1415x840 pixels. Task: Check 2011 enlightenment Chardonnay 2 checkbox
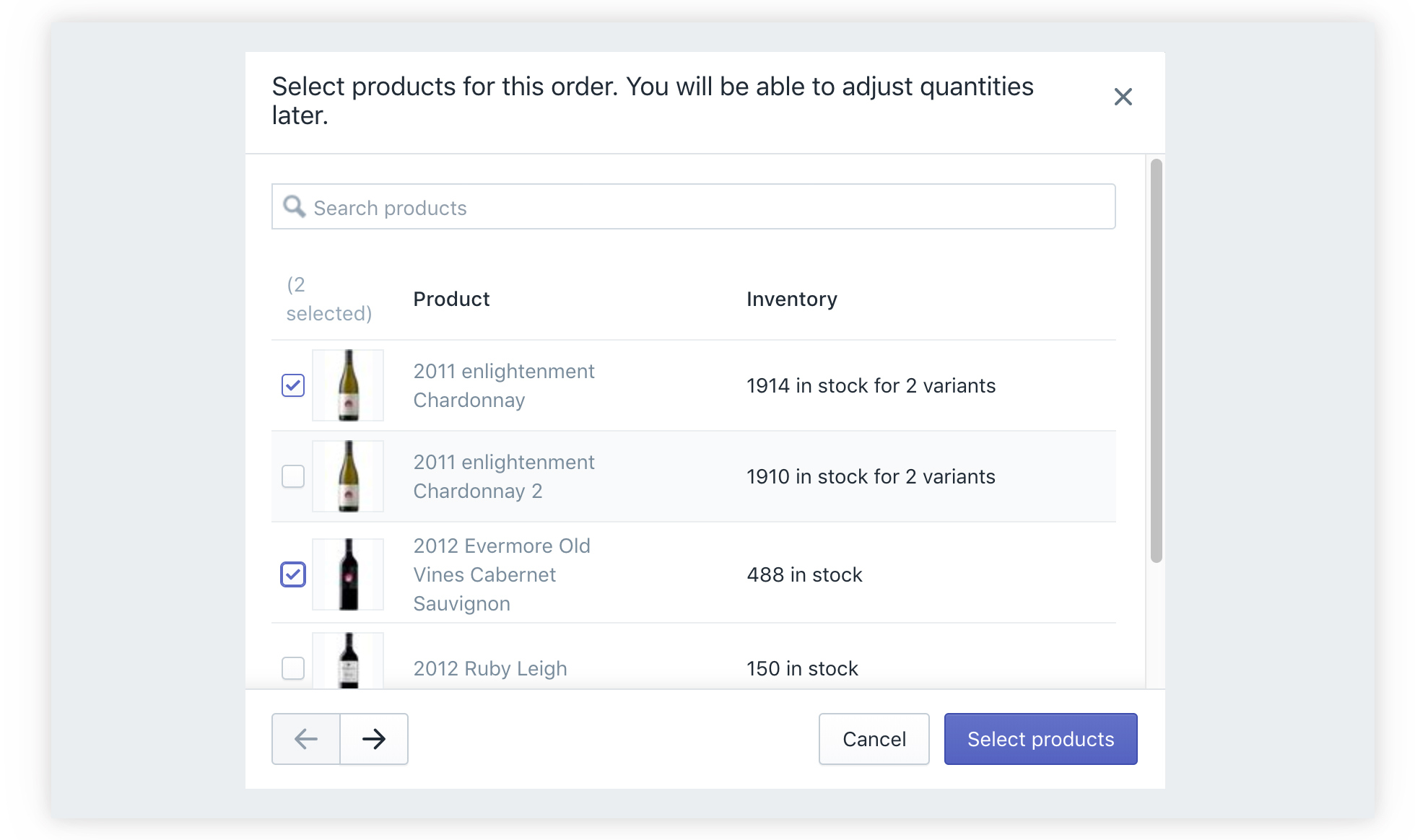tap(293, 476)
